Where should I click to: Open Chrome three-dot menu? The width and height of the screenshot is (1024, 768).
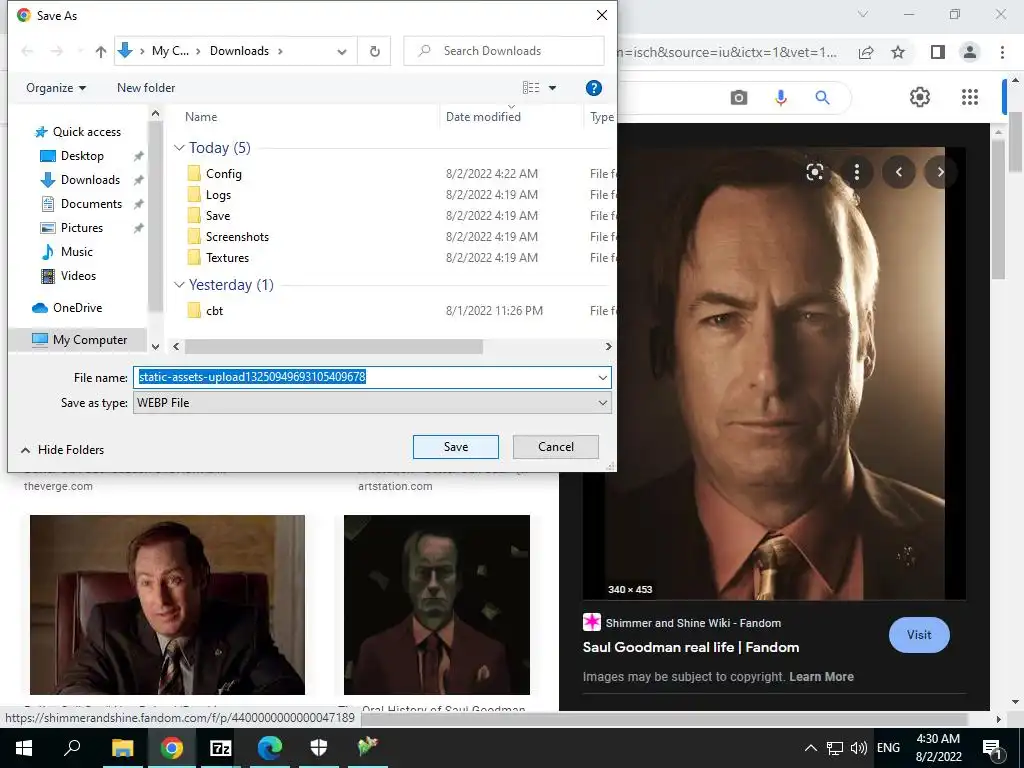click(x=1002, y=52)
